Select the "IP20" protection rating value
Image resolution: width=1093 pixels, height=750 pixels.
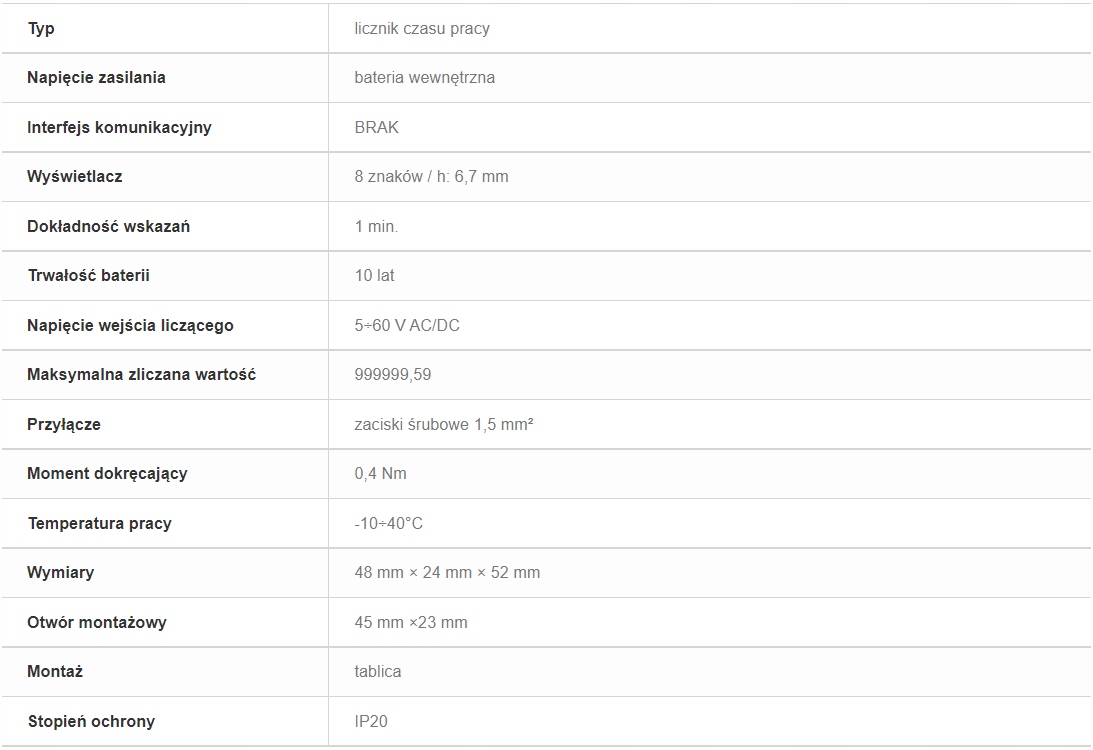(371, 721)
